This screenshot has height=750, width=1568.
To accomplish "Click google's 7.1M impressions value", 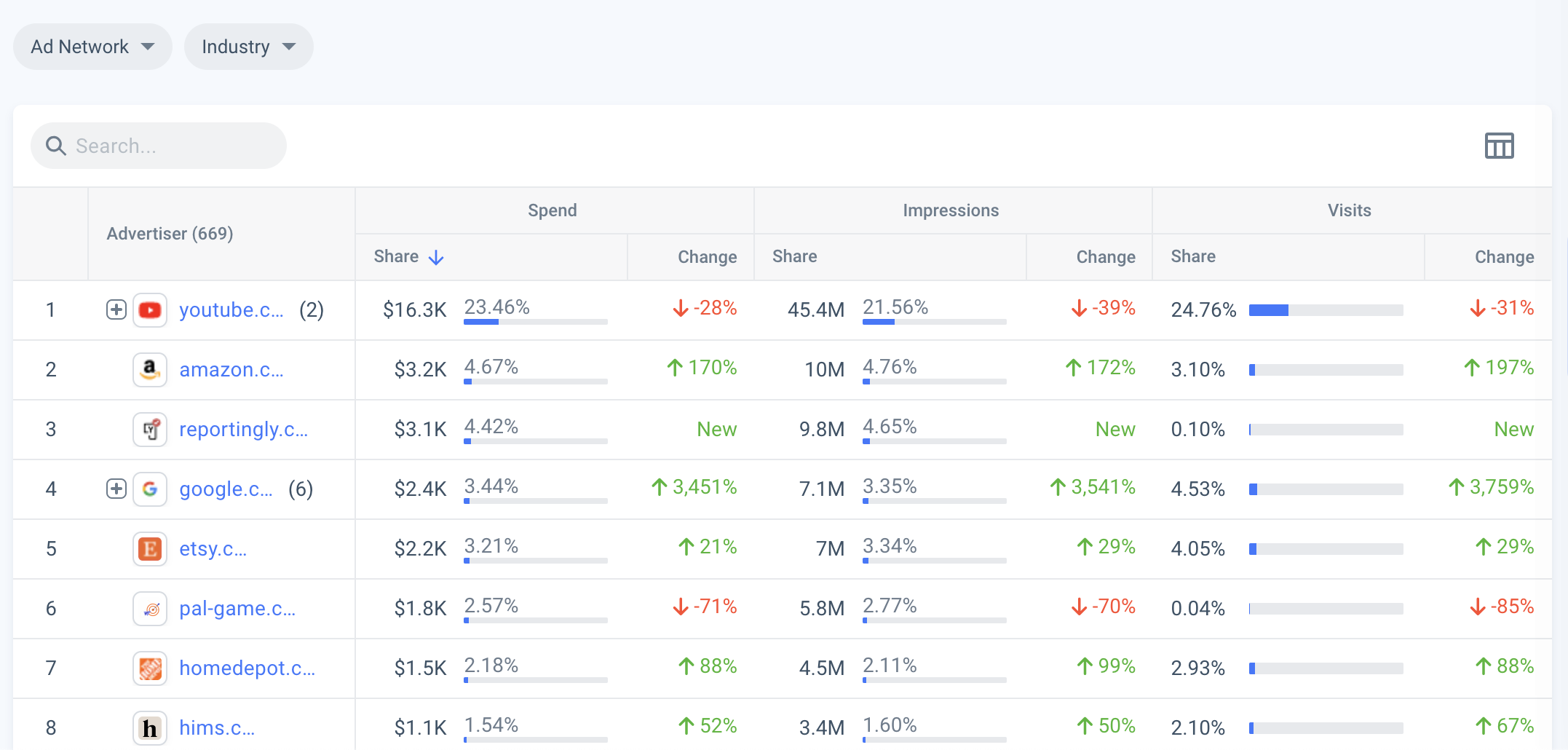I will click(x=822, y=489).
